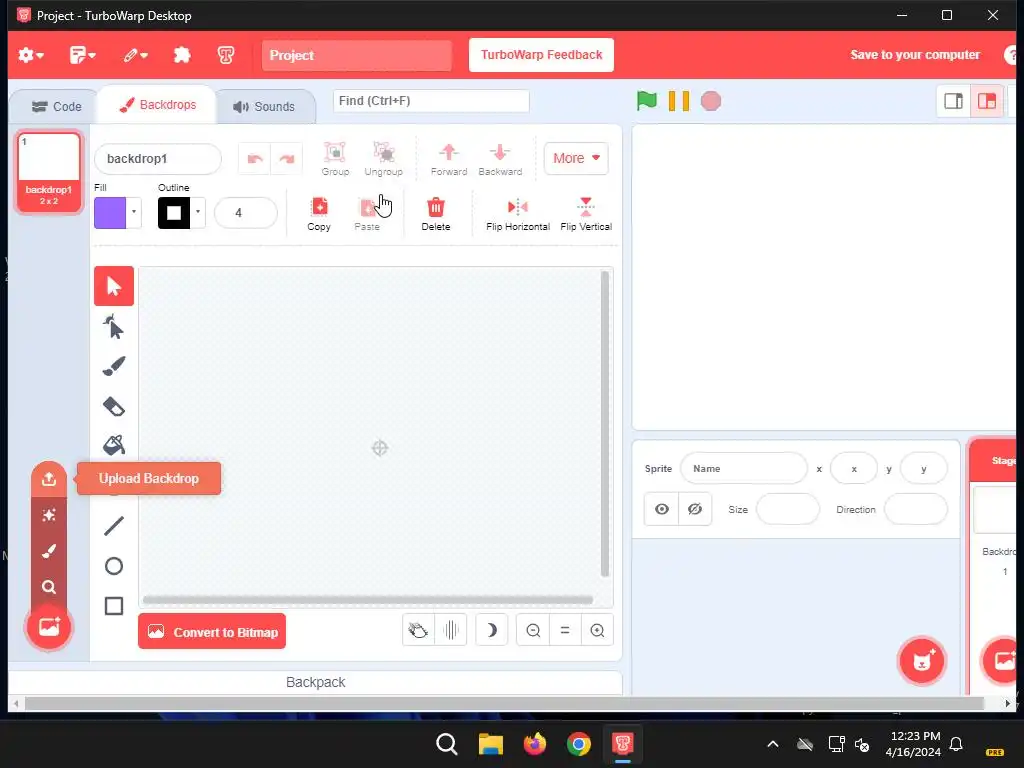Click the Choose a Sprite cat button
Viewport: 1024px width, 768px height.
921,661
